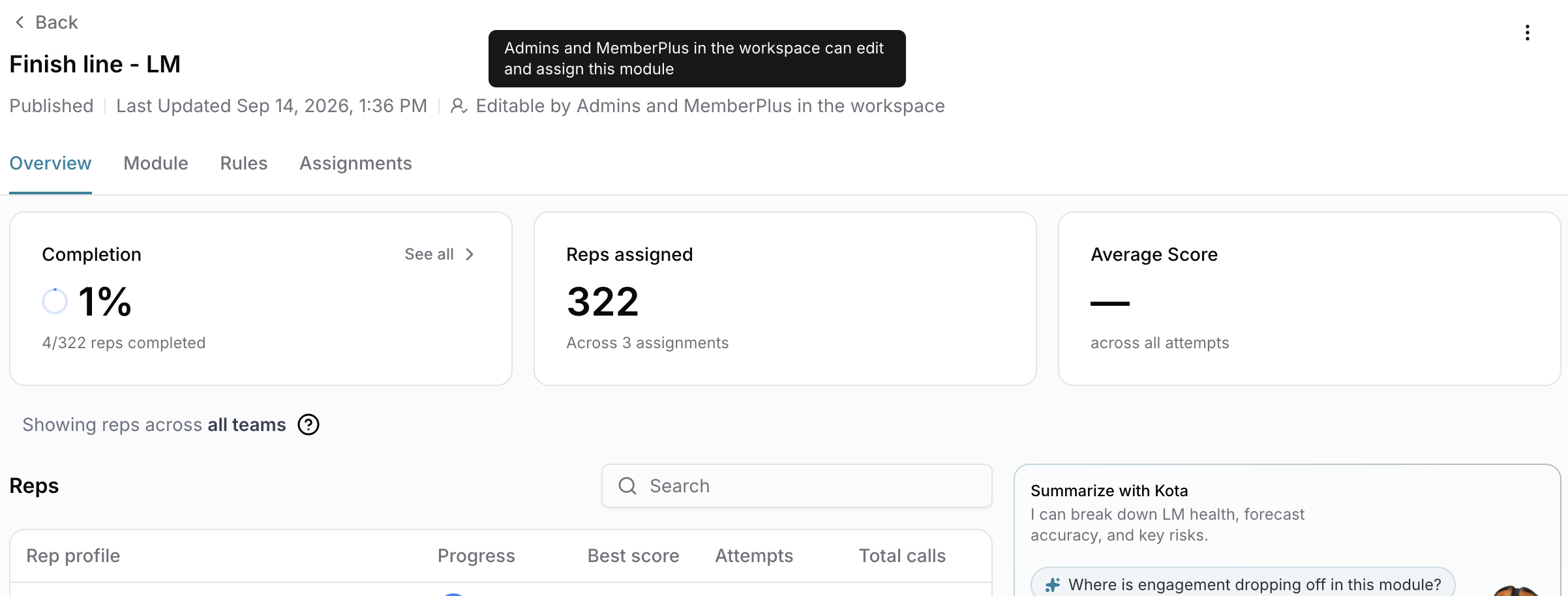Switch to the Assignments tab
This screenshot has width=1568, height=596.
click(355, 163)
